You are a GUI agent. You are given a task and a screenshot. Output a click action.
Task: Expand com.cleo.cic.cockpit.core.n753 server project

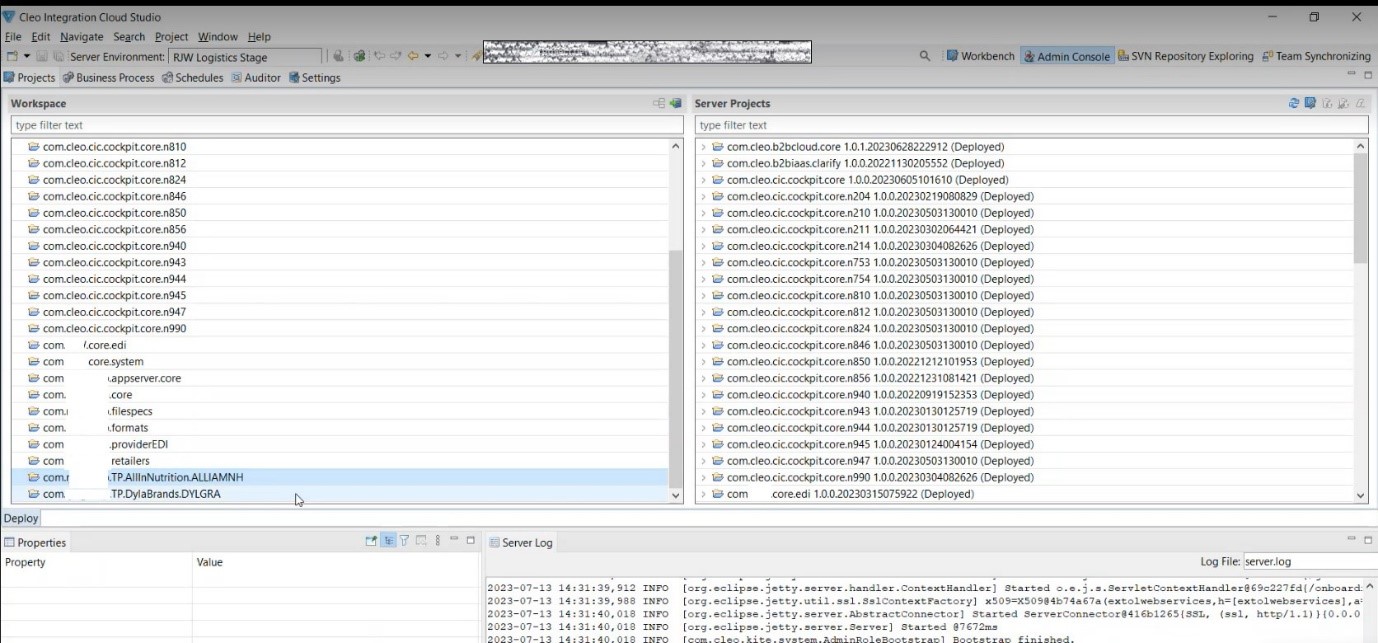[x=704, y=263]
